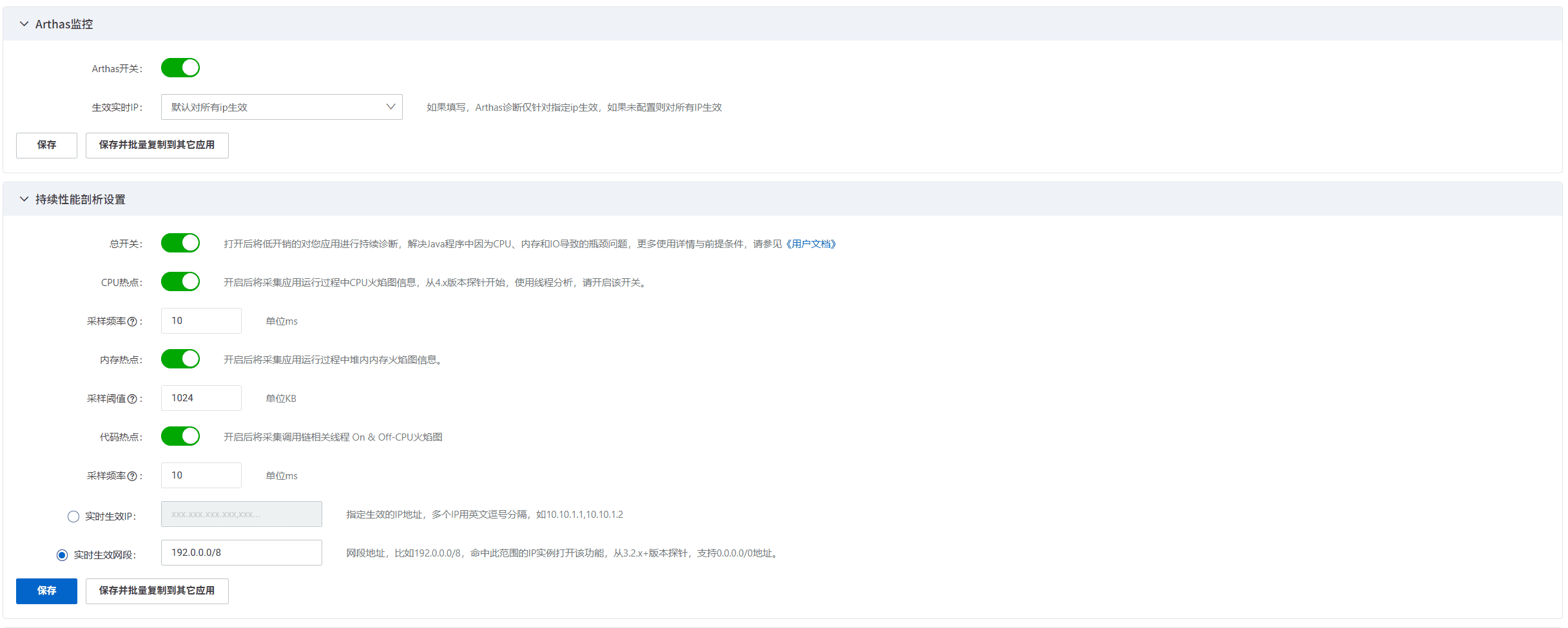Select the 实时生效网段 radio button
This screenshot has width=1568, height=628.
62,555
